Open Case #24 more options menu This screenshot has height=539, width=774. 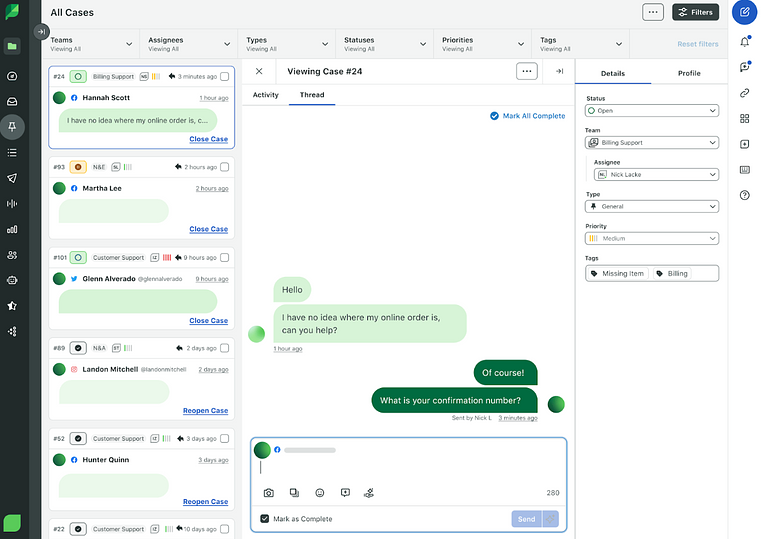click(527, 71)
